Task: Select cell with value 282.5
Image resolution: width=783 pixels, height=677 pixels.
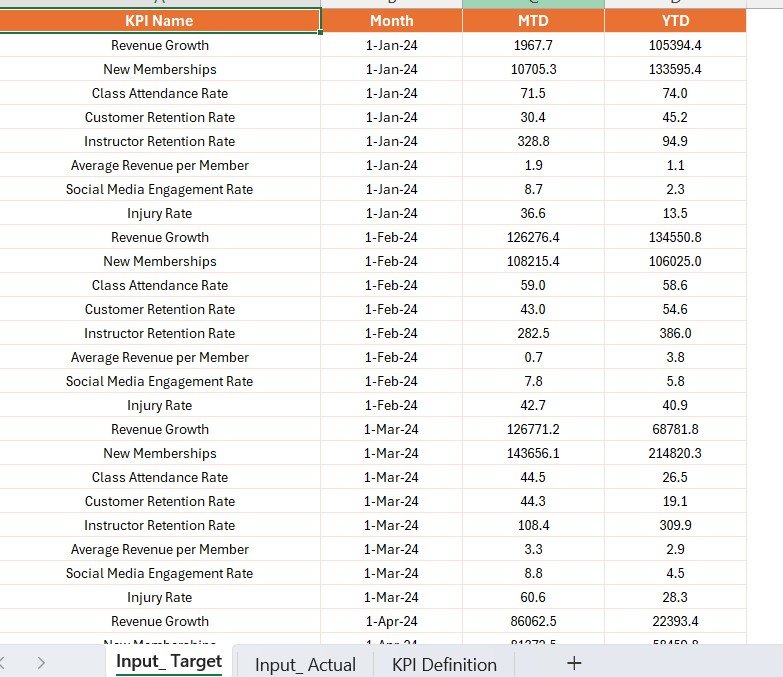Action: 533,333
